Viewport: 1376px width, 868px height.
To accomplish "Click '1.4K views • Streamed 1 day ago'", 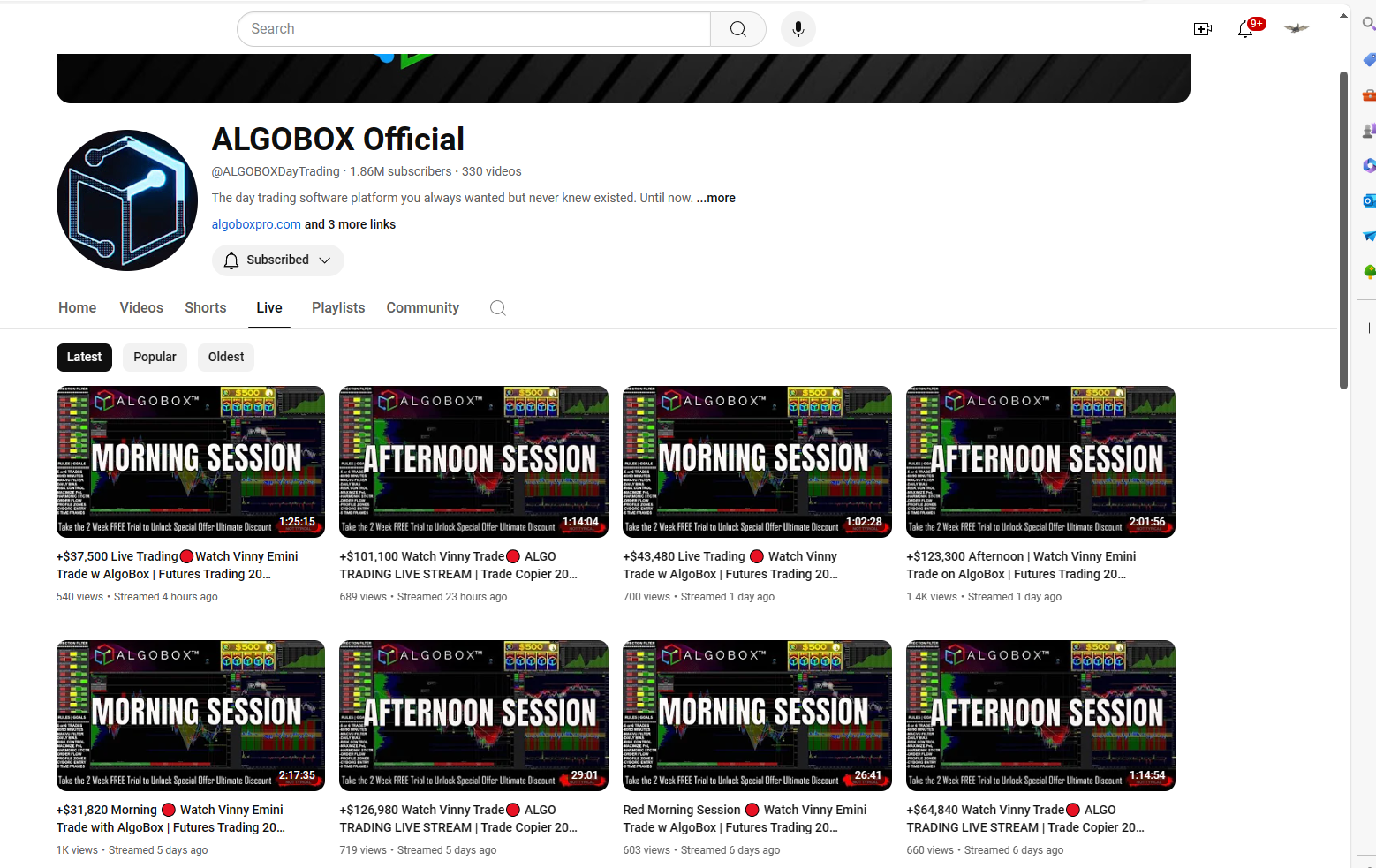I will tap(985, 597).
